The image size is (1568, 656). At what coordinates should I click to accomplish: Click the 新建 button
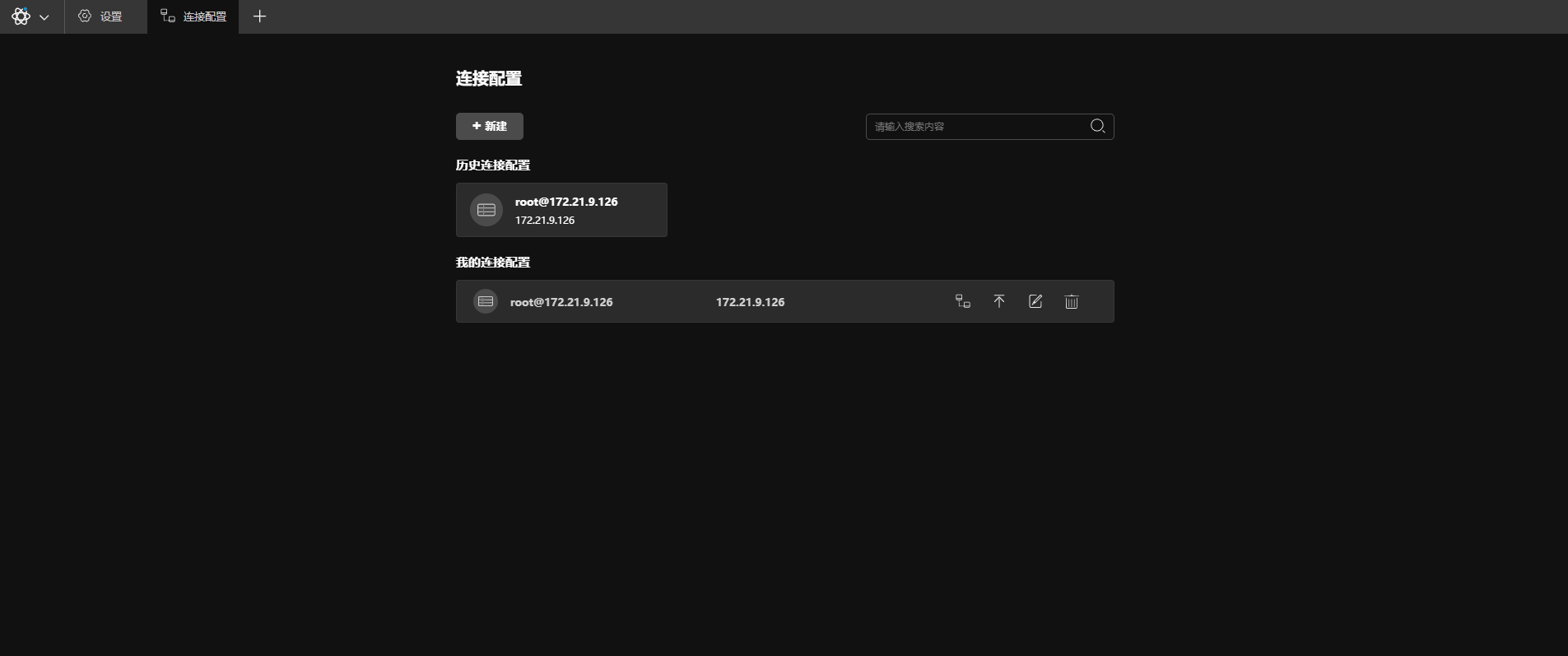coord(489,126)
